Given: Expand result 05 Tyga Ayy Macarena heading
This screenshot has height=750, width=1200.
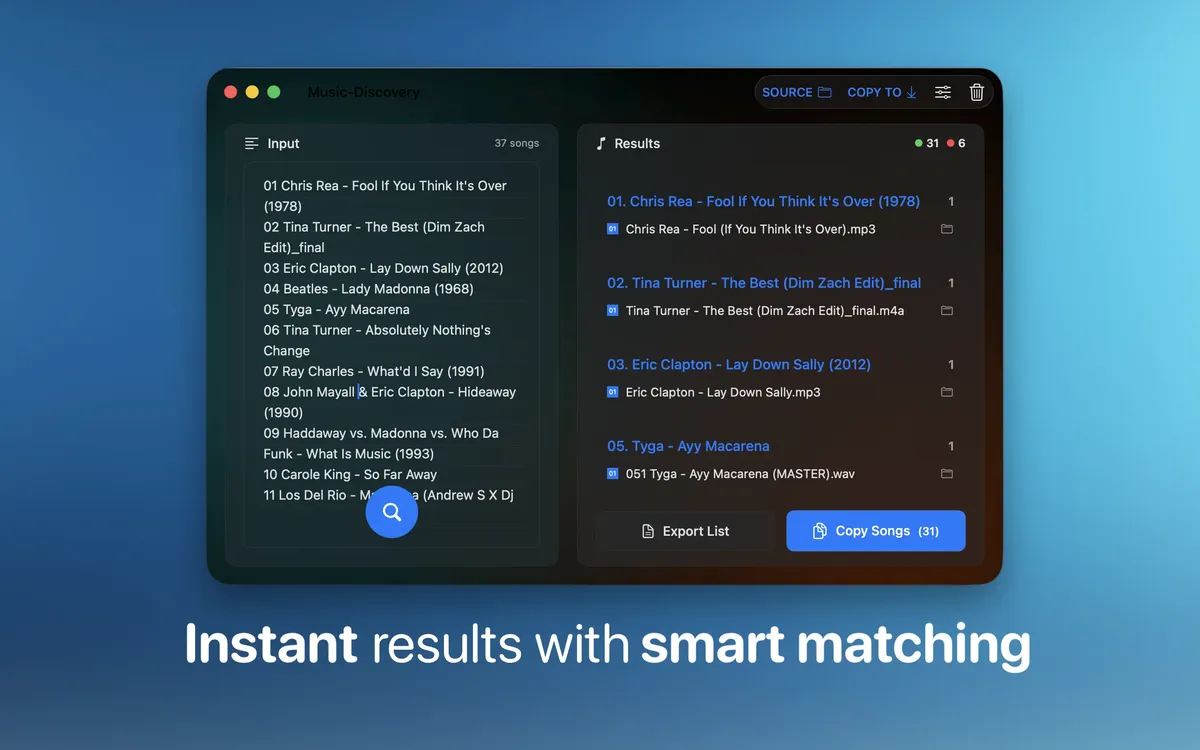Looking at the screenshot, I should pyautogui.click(x=688, y=446).
